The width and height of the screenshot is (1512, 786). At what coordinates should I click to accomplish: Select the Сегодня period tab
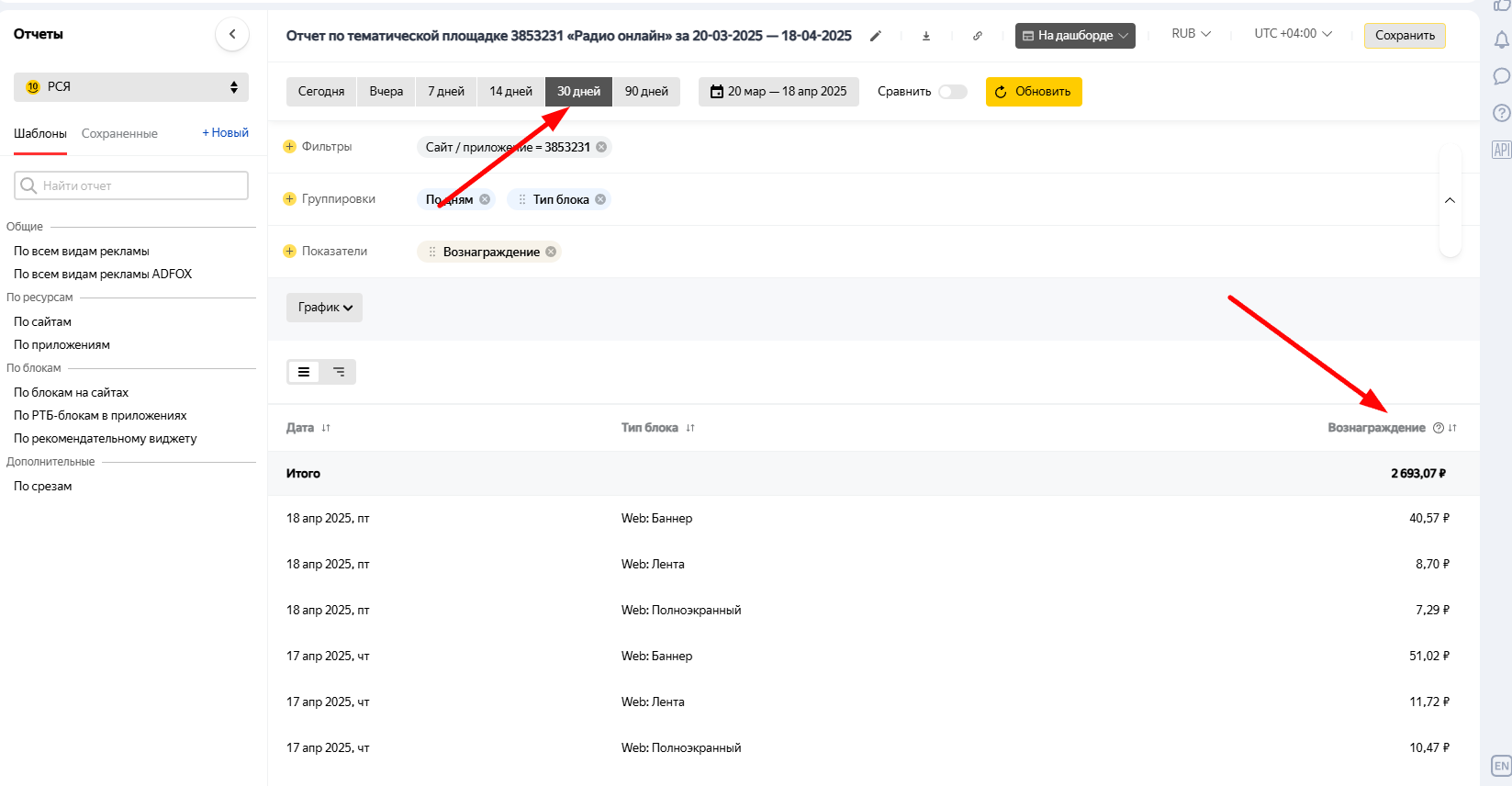pos(321,92)
